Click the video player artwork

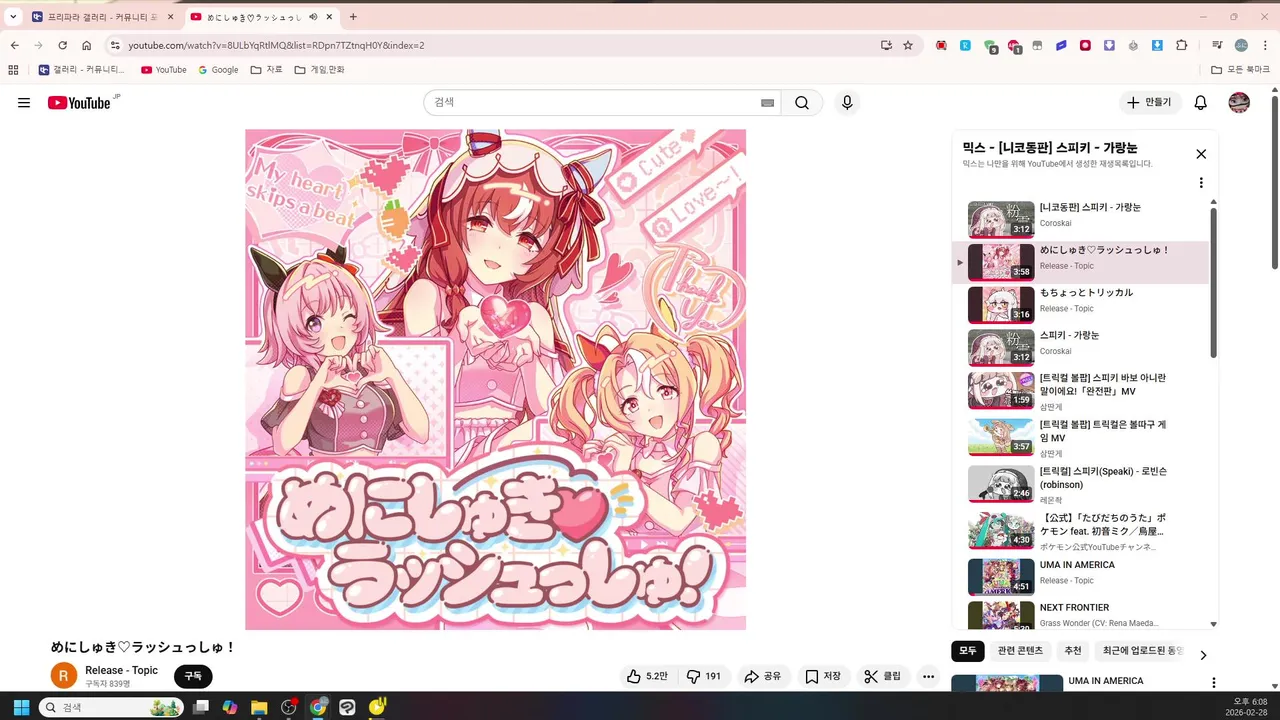[x=495, y=379]
